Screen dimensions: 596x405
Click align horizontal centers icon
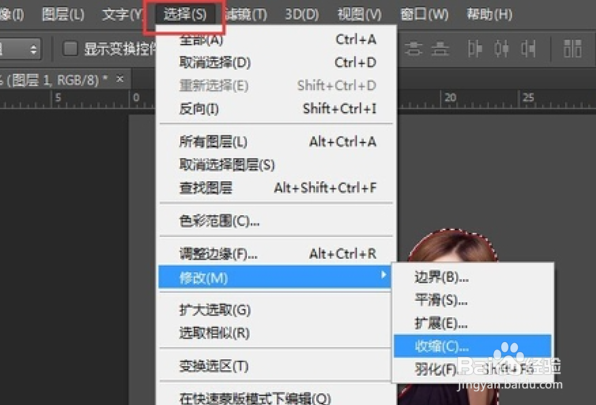(501, 49)
